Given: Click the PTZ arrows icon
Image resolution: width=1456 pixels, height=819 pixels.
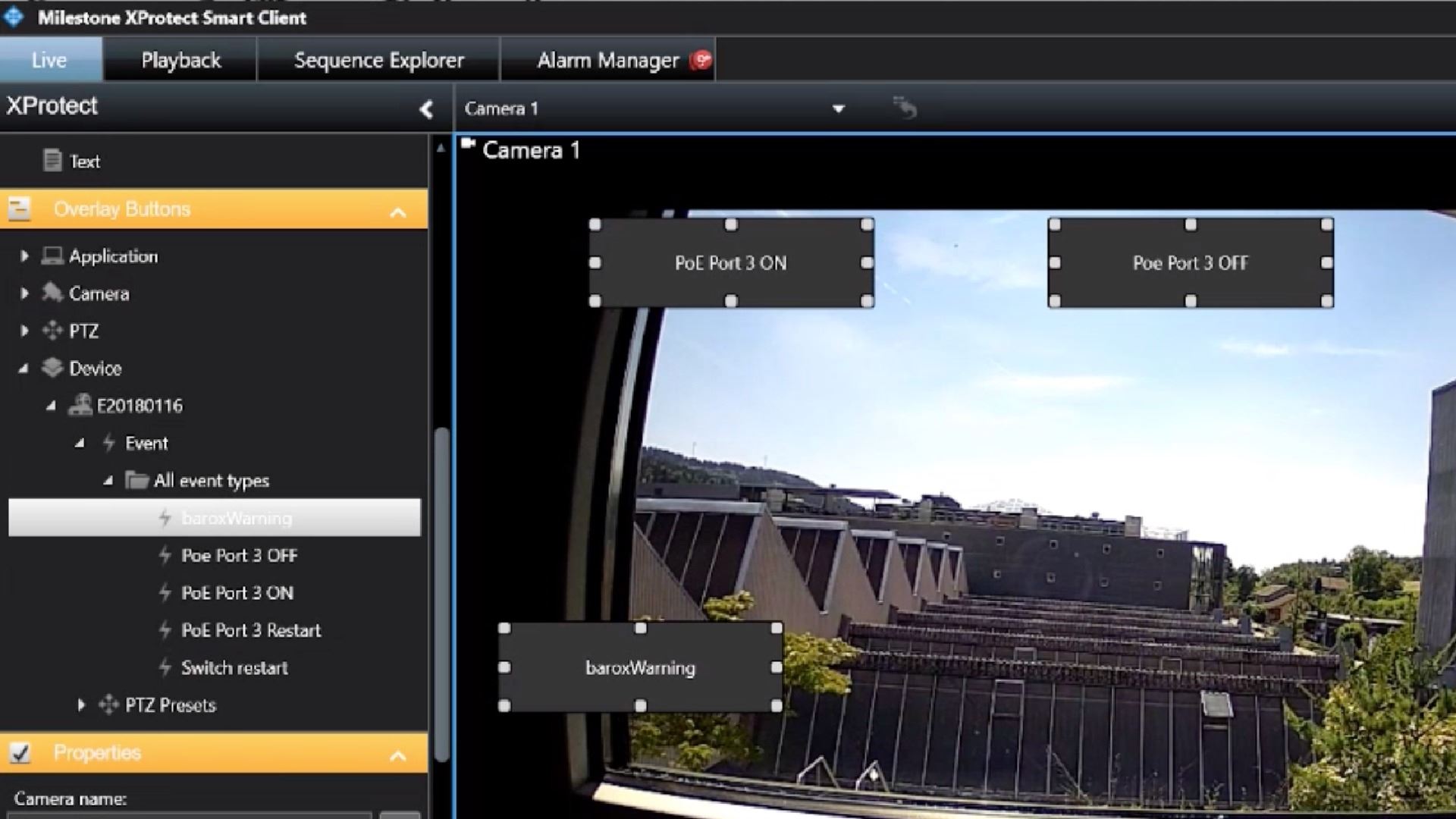Looking at the screenshot, I should pos(52,330).
